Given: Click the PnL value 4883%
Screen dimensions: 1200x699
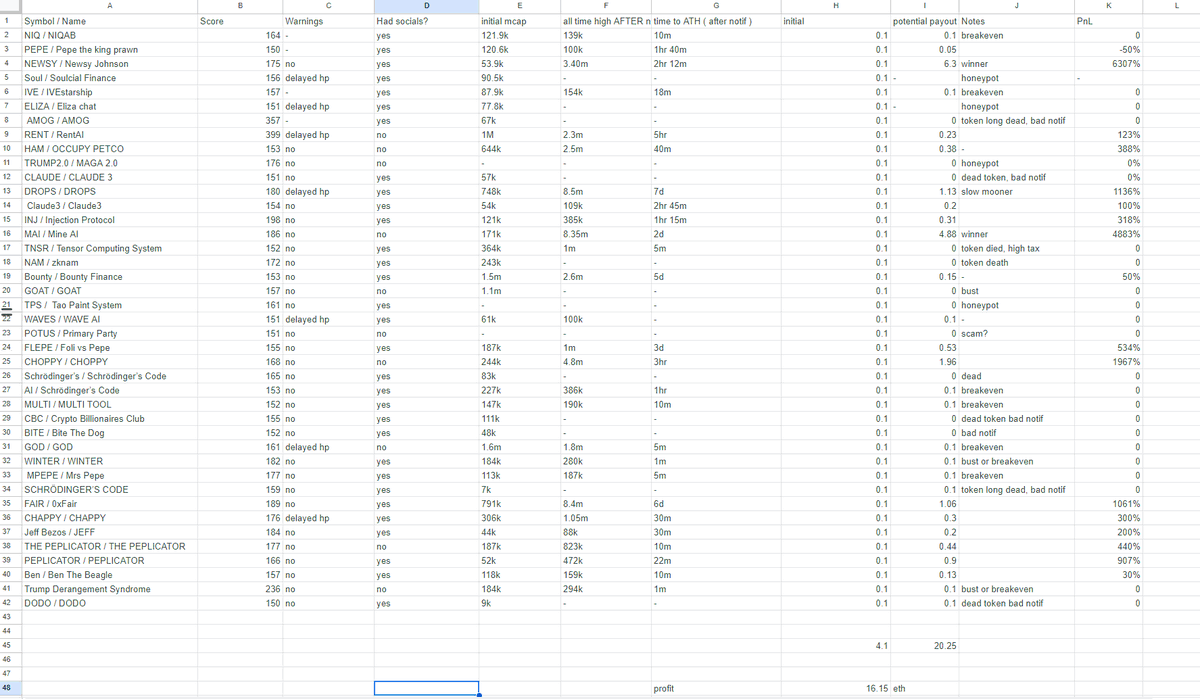Looking at the screenshot, I should (x=1127, y=234).
